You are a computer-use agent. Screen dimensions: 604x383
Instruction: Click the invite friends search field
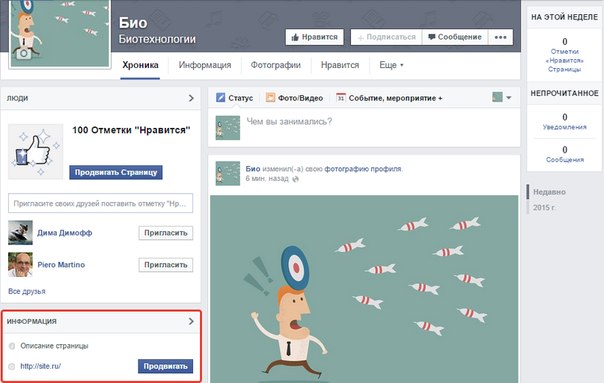pos(100,203)
